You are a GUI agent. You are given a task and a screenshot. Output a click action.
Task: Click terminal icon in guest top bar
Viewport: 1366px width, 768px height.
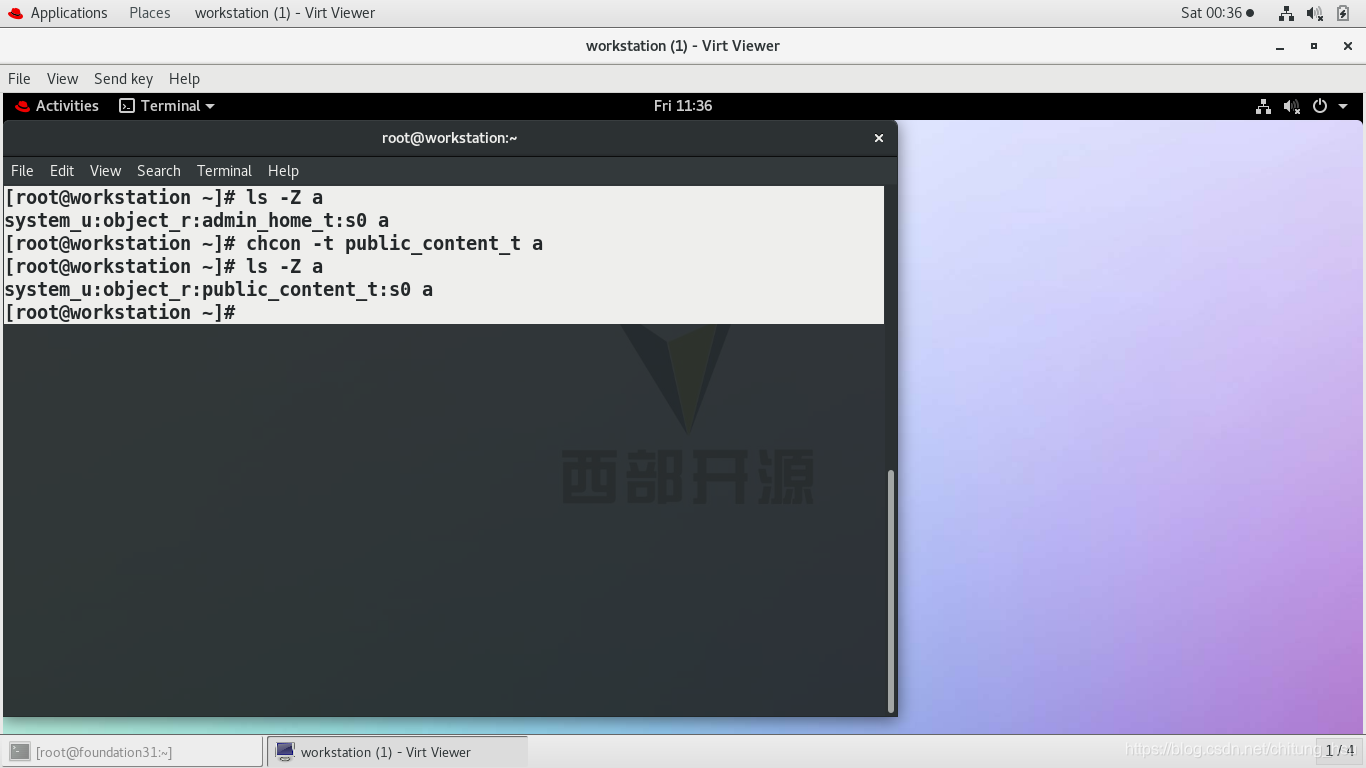point(127,106)
